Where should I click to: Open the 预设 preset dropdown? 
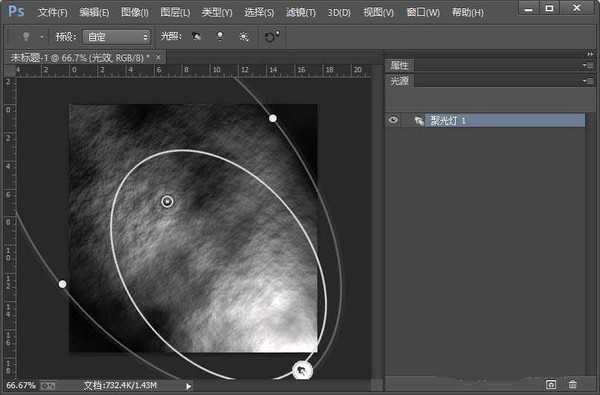117,37
